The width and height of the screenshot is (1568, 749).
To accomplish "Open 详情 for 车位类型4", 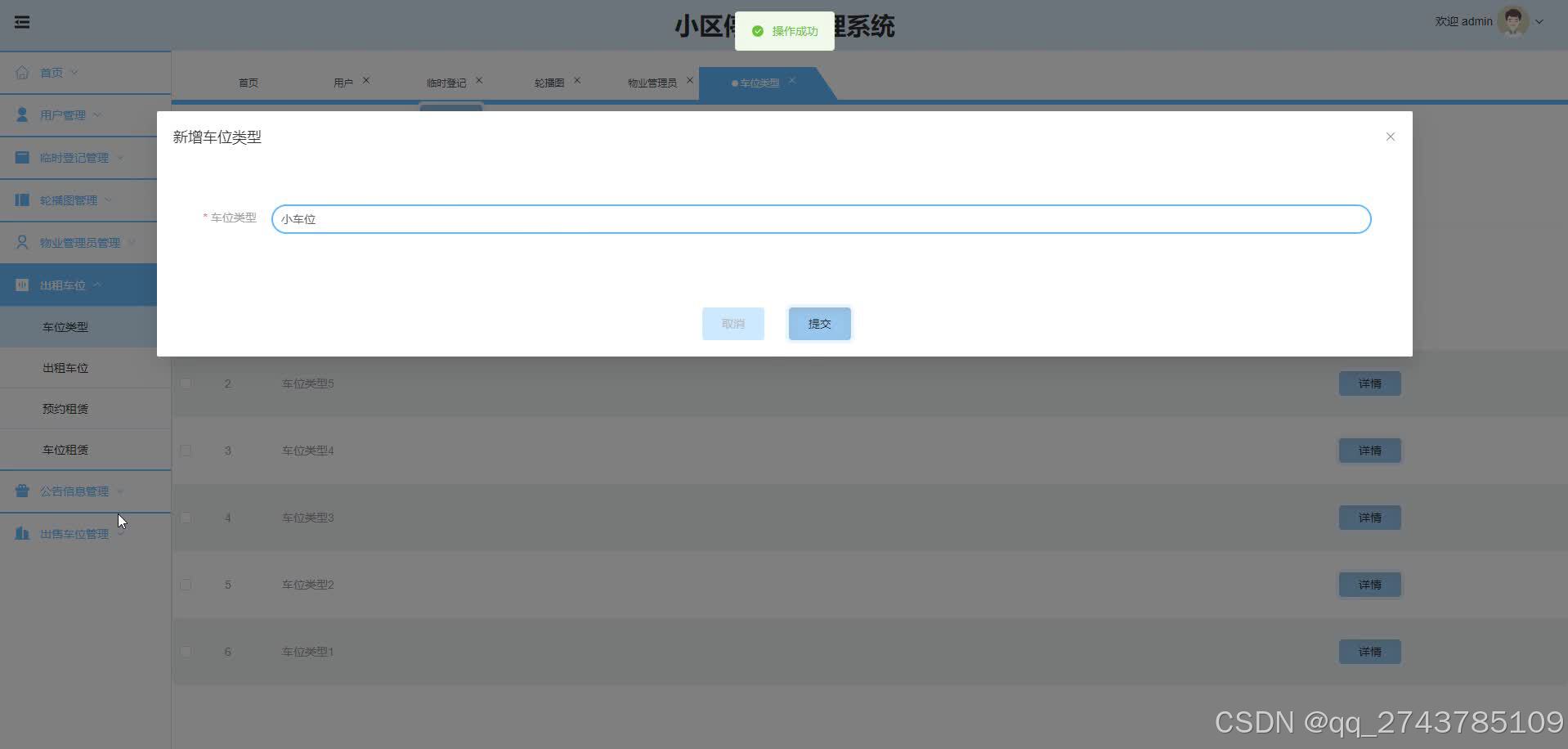I will click(1370, 451).
